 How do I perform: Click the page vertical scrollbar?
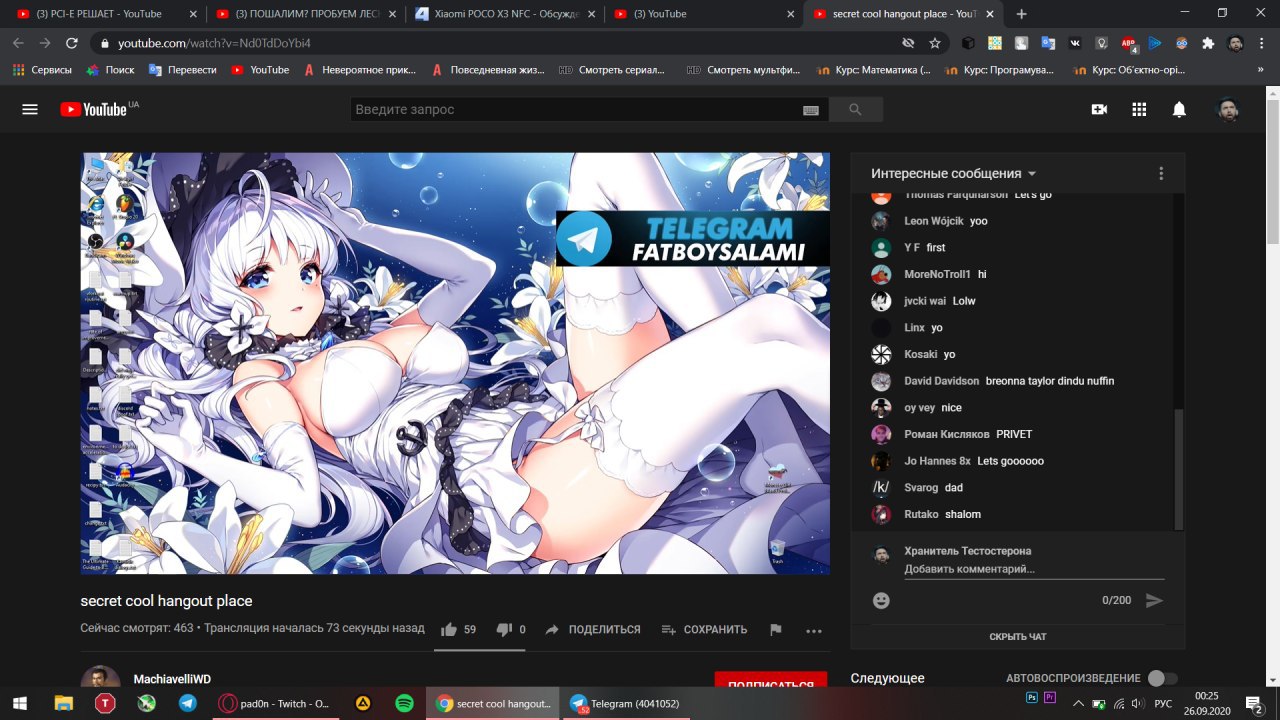tap(1273, 170)
